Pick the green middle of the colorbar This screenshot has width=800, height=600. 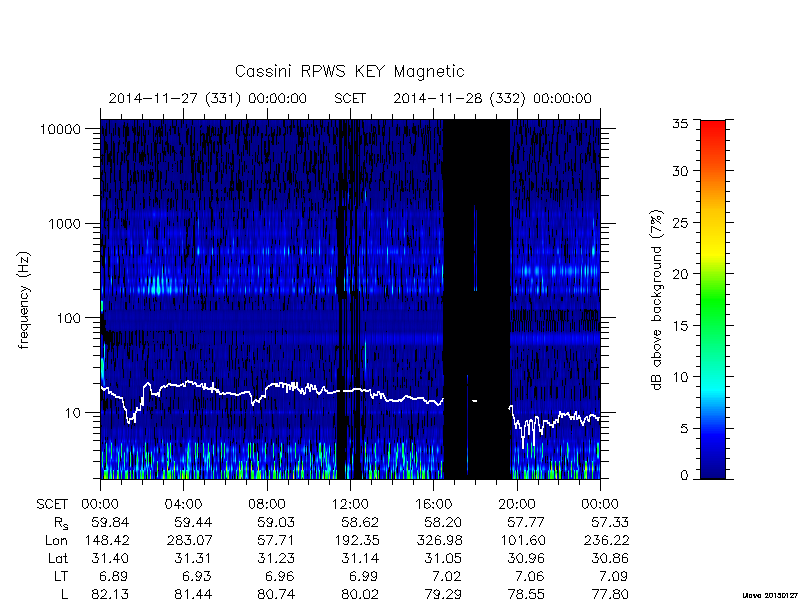click(x=713, y=301)
